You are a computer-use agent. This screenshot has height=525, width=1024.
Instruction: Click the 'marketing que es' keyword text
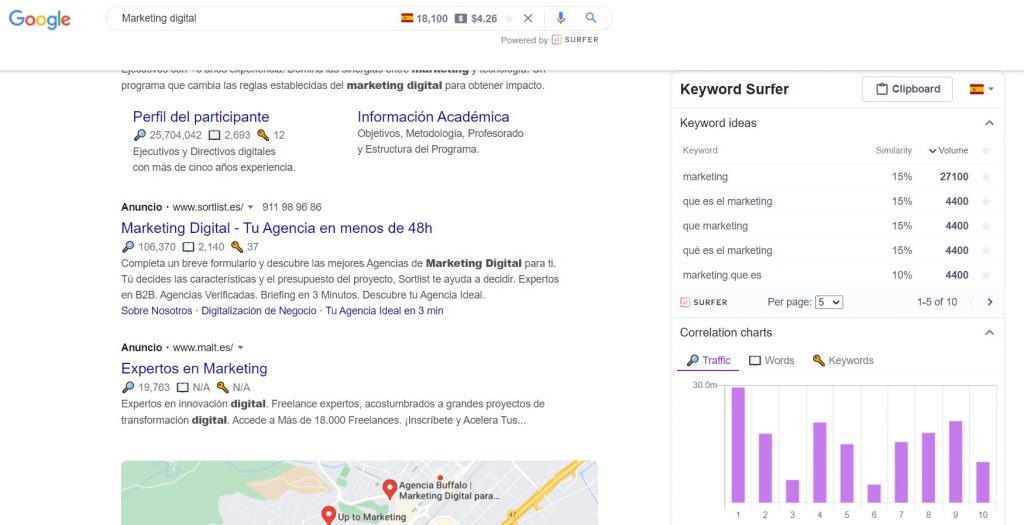(722, 275)
